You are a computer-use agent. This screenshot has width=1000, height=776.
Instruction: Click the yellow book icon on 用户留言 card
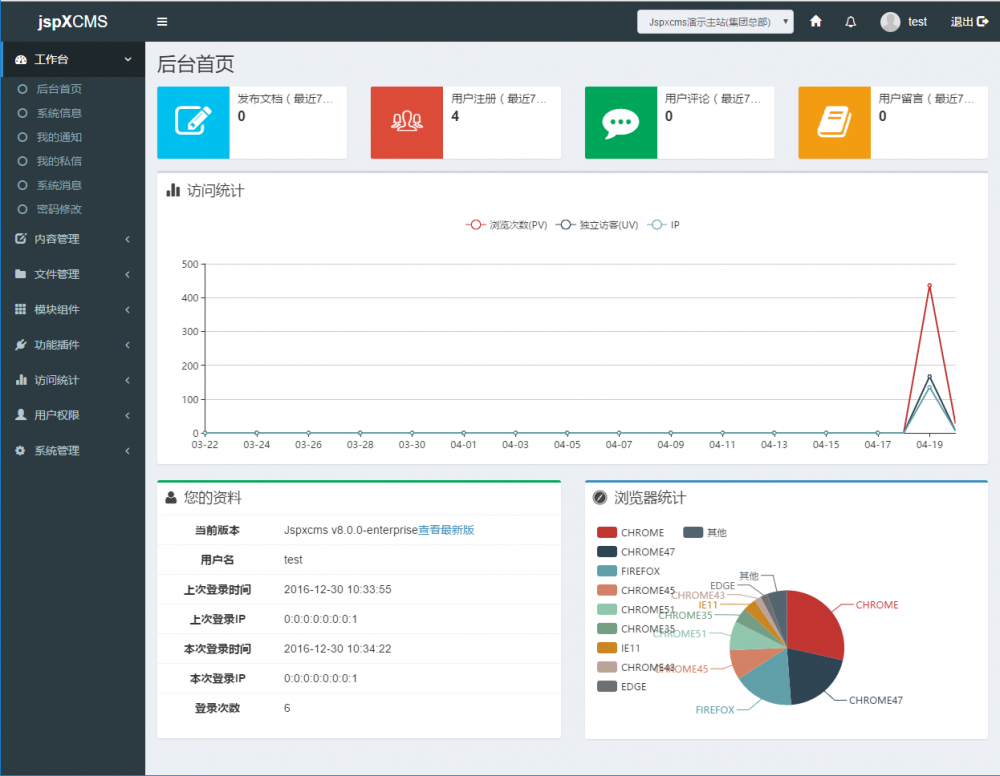(834, 122)
